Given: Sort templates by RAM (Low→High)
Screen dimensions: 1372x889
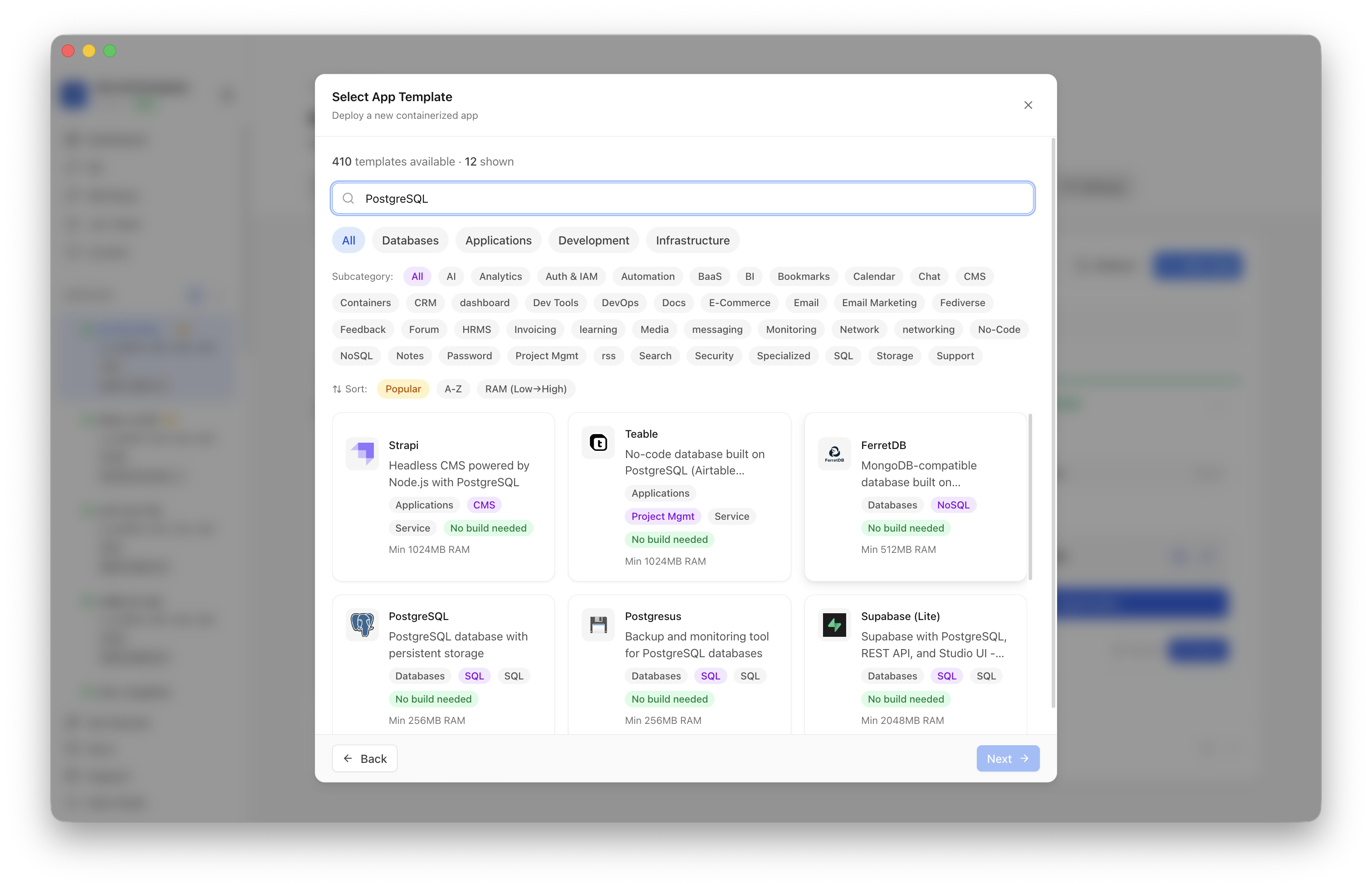Looking at the screenshot, I should (525, 389).
